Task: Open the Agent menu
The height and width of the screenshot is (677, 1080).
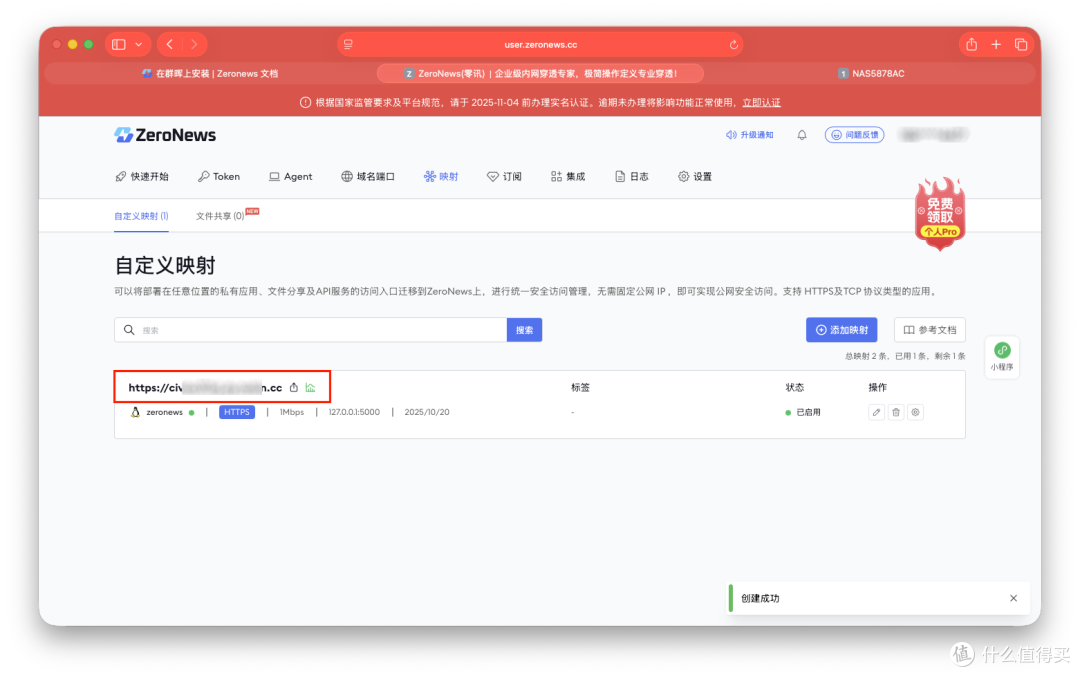Action: point(291,176)
